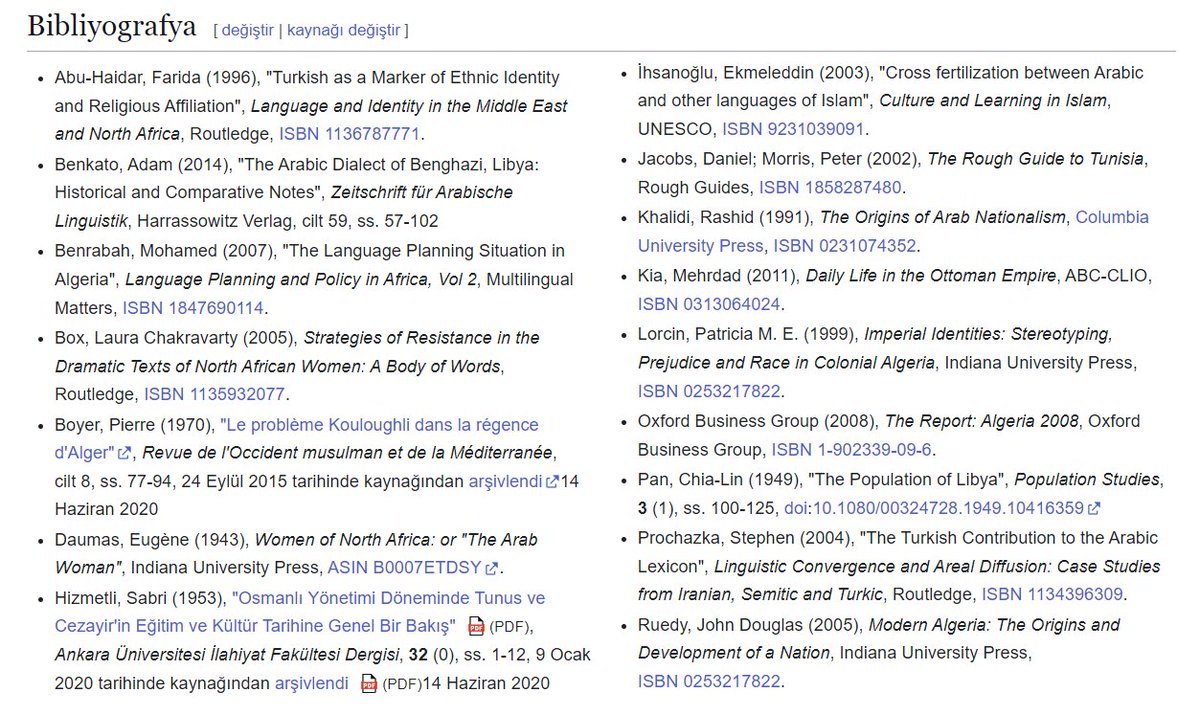This screenshot has height=715, width=1200.
Task: Open the ASIN B0007ETDSY link for Daumas
Action: [405, 568]
